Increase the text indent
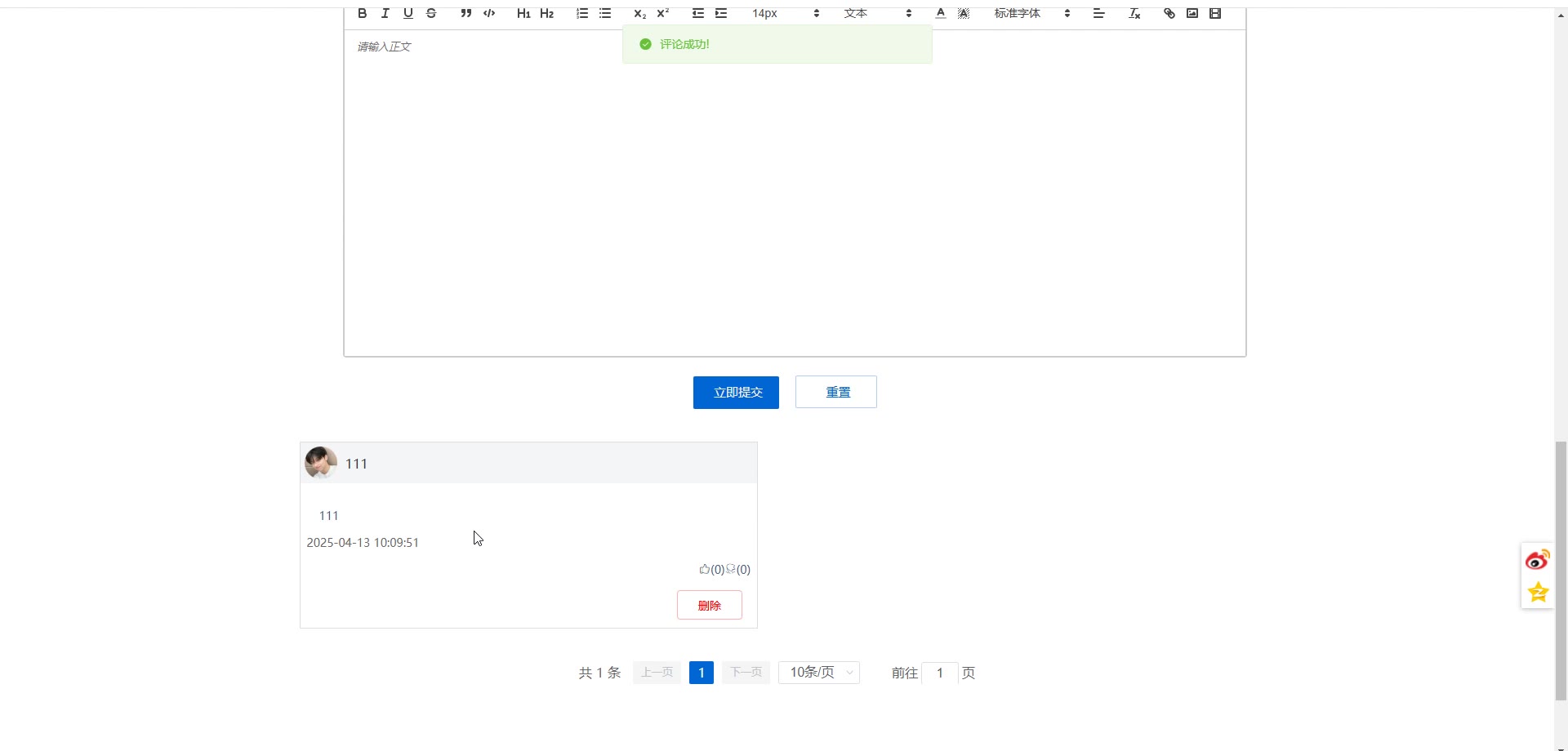The image size is (1568, 751). tap(721, 13)
